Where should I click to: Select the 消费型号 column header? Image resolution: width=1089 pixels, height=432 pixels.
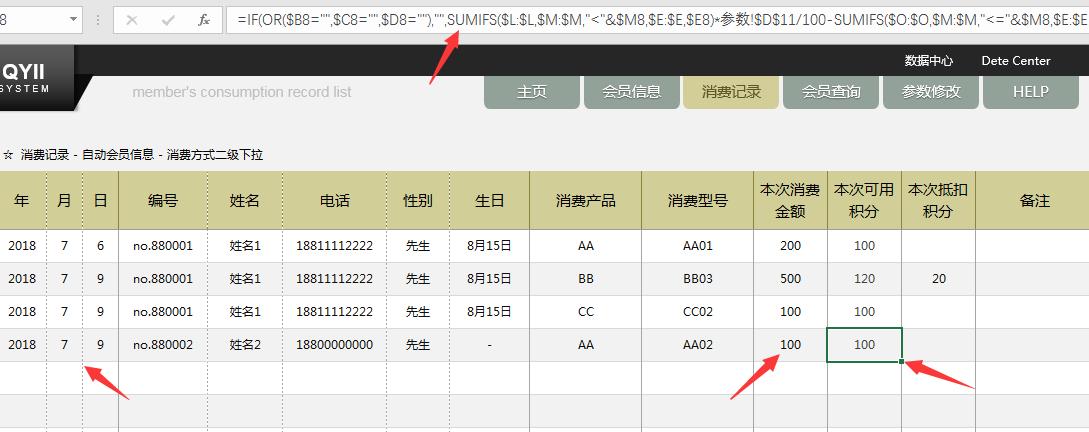click(x=698, y=201)
